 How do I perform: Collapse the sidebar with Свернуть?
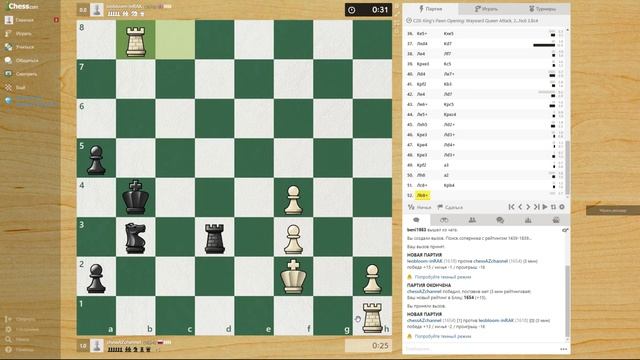20,319
